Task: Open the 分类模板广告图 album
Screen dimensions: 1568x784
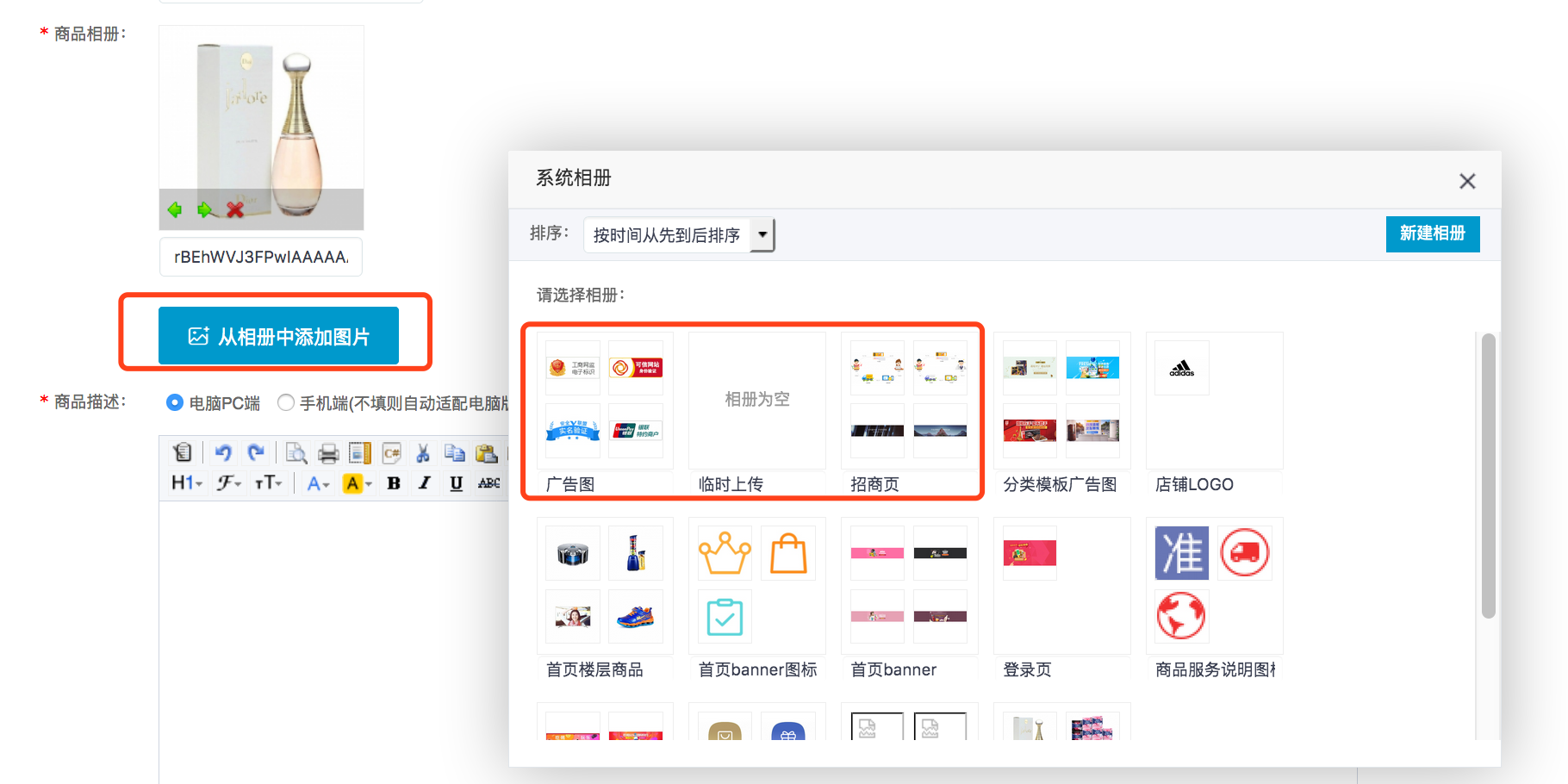Action: (1061, 400)
